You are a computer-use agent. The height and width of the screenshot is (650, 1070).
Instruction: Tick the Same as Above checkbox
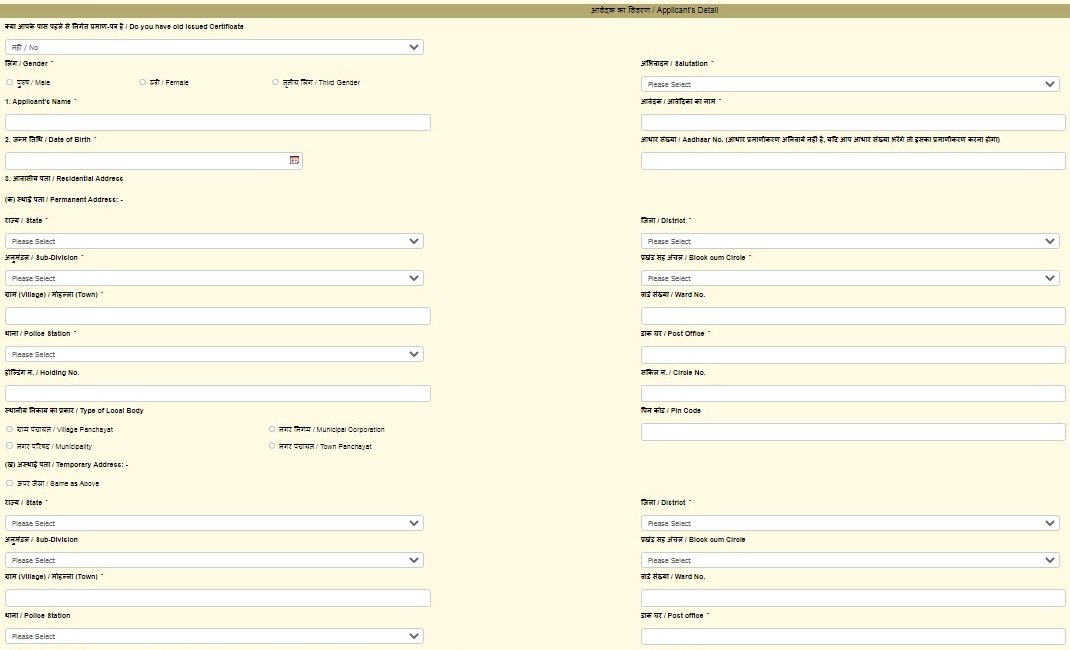[10, 484]
